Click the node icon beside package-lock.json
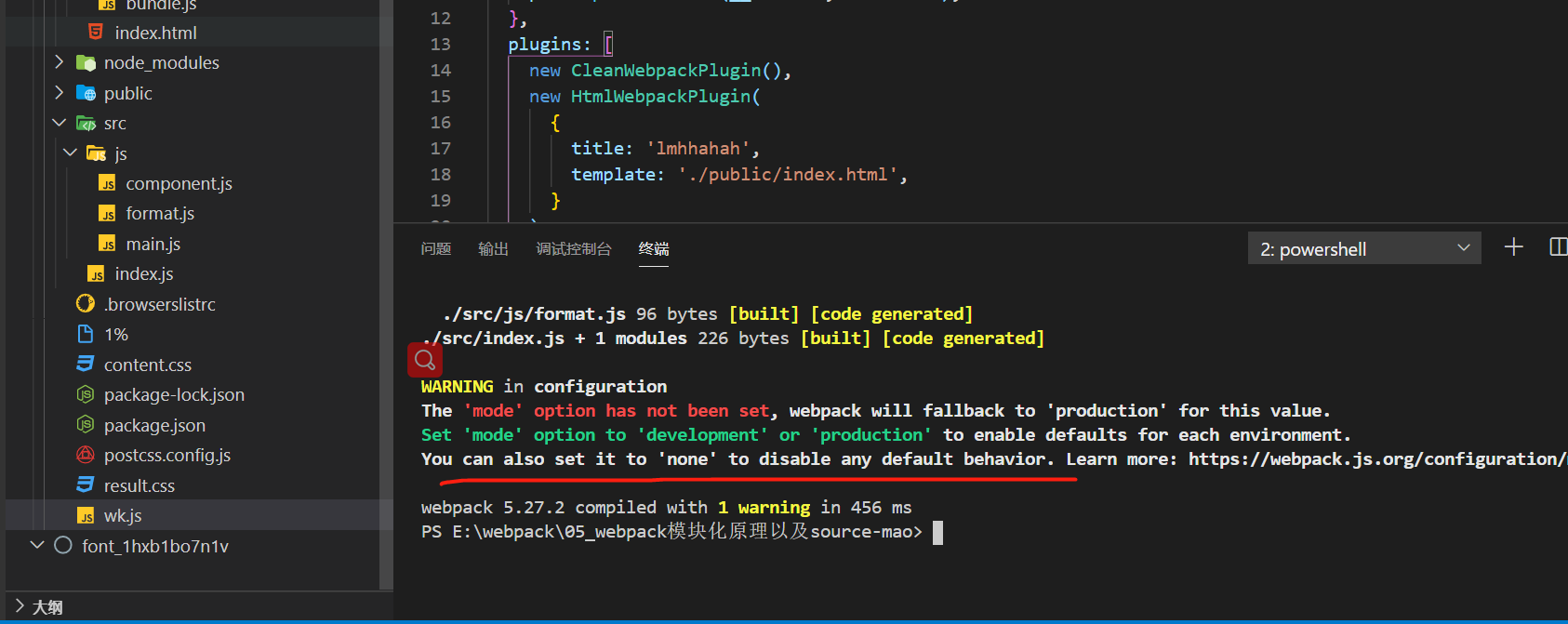Image resolution: width=1568 pixels, height=624 pixels. pos(86,394)
